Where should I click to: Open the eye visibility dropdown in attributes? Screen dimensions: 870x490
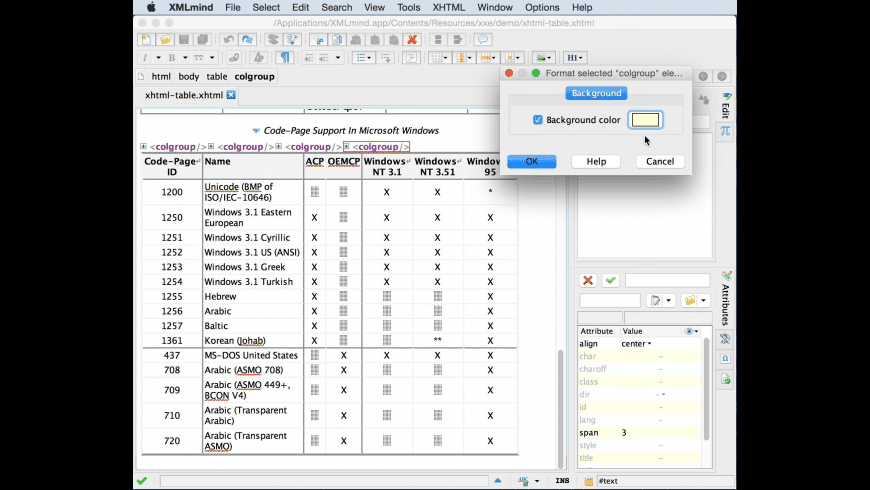point(691,331)
